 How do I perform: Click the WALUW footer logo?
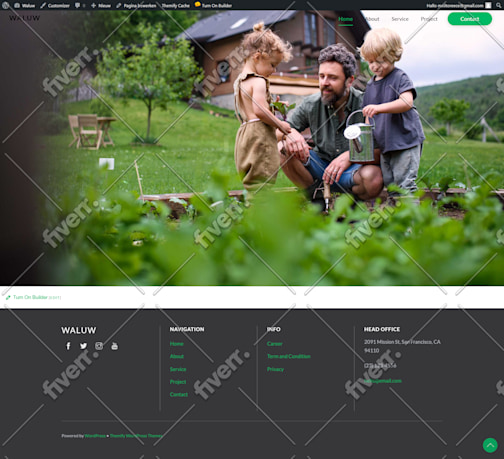pos(79,330)
